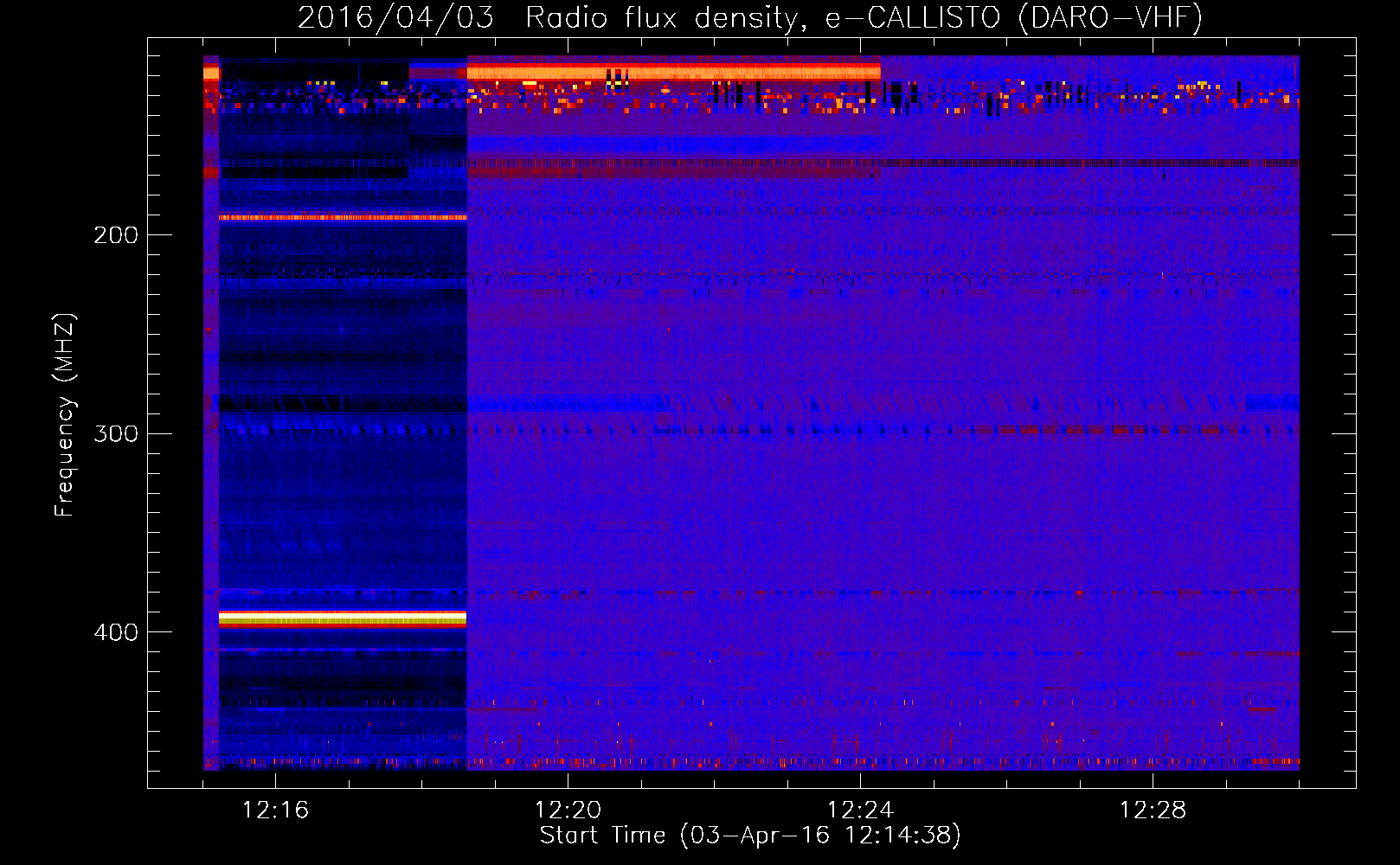Click the 'Start Time (03-Apr-16 12:14:38)' label

click(750, 836)
